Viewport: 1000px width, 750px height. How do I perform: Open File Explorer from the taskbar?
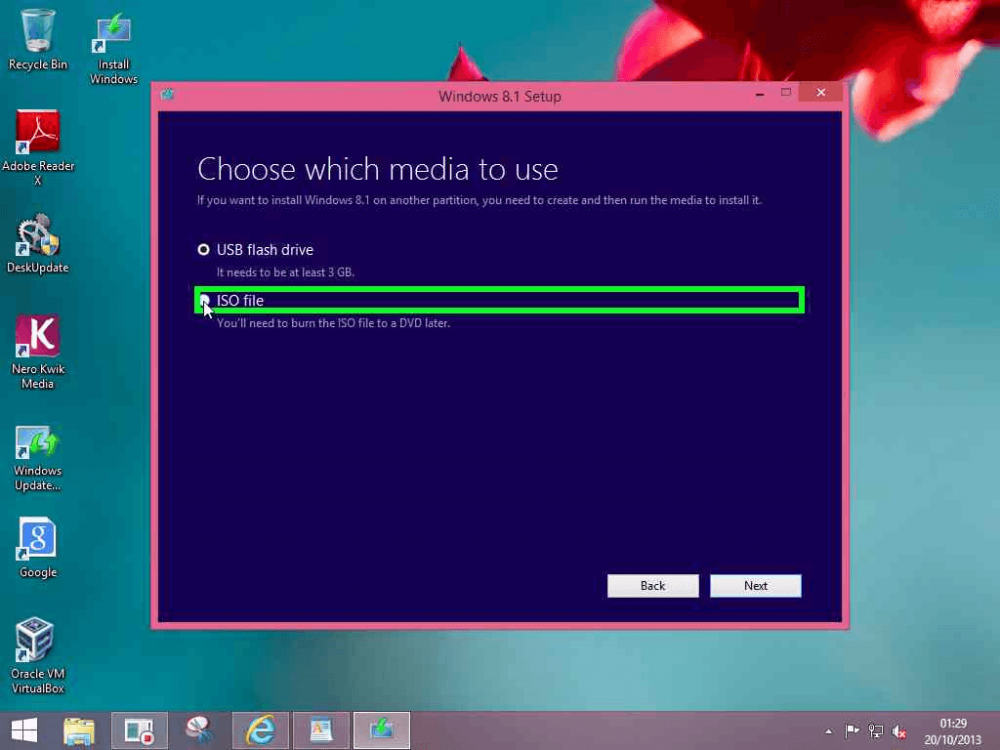coord(79,731)
